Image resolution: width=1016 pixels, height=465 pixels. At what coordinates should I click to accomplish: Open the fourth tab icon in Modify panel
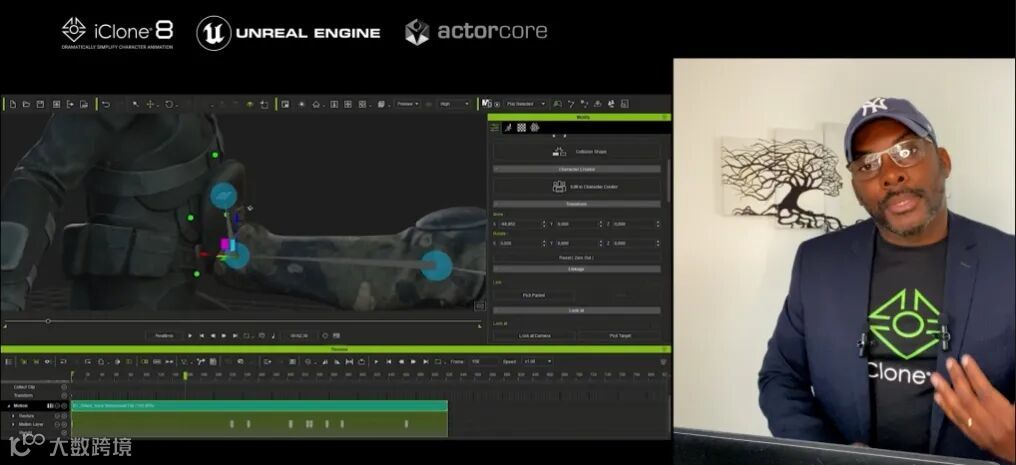[x=535, y=128]
